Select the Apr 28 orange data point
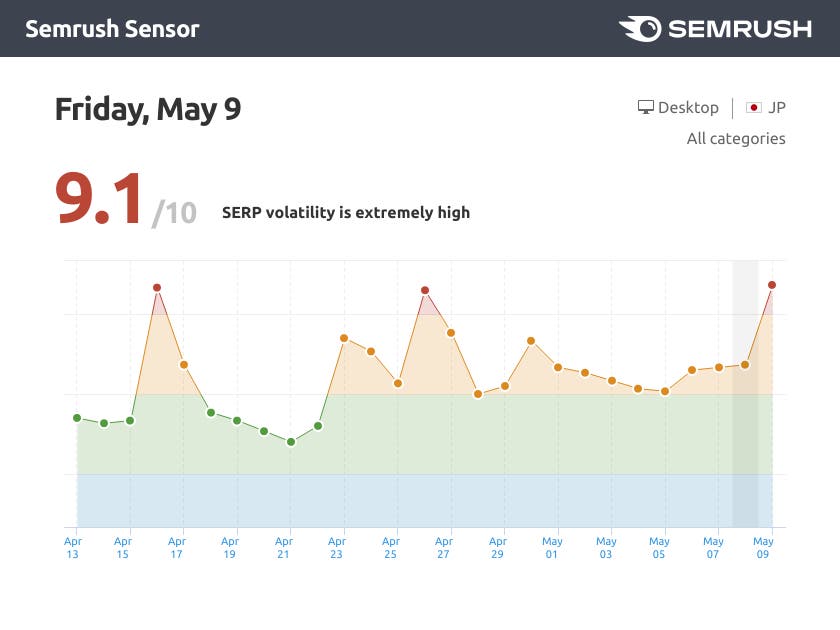 click(x=478, y=394)
